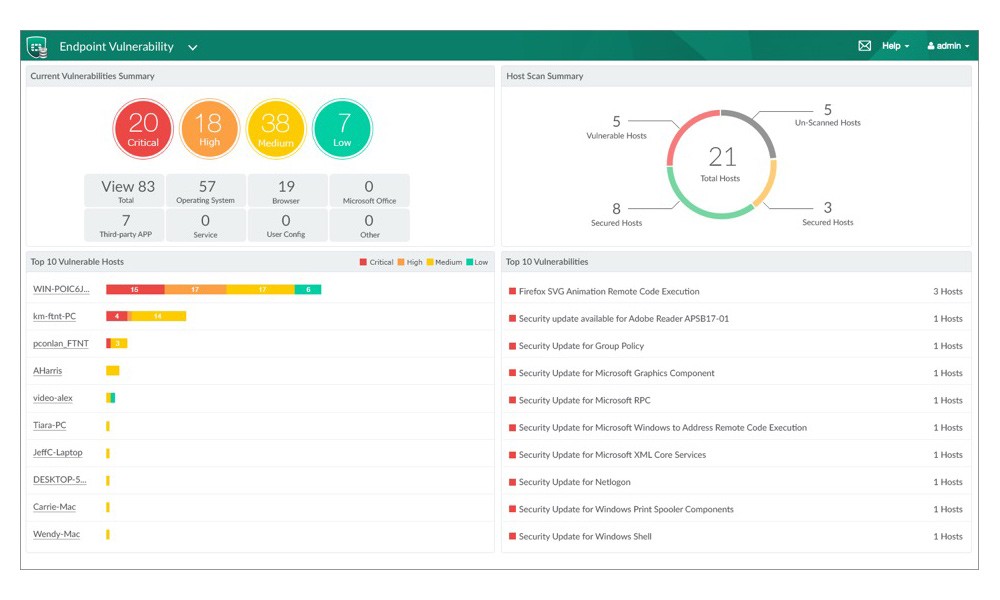This screenshot has width=1000, height=600.
Task: Select the 57 Operating System tile
Action: coord(205,191)
